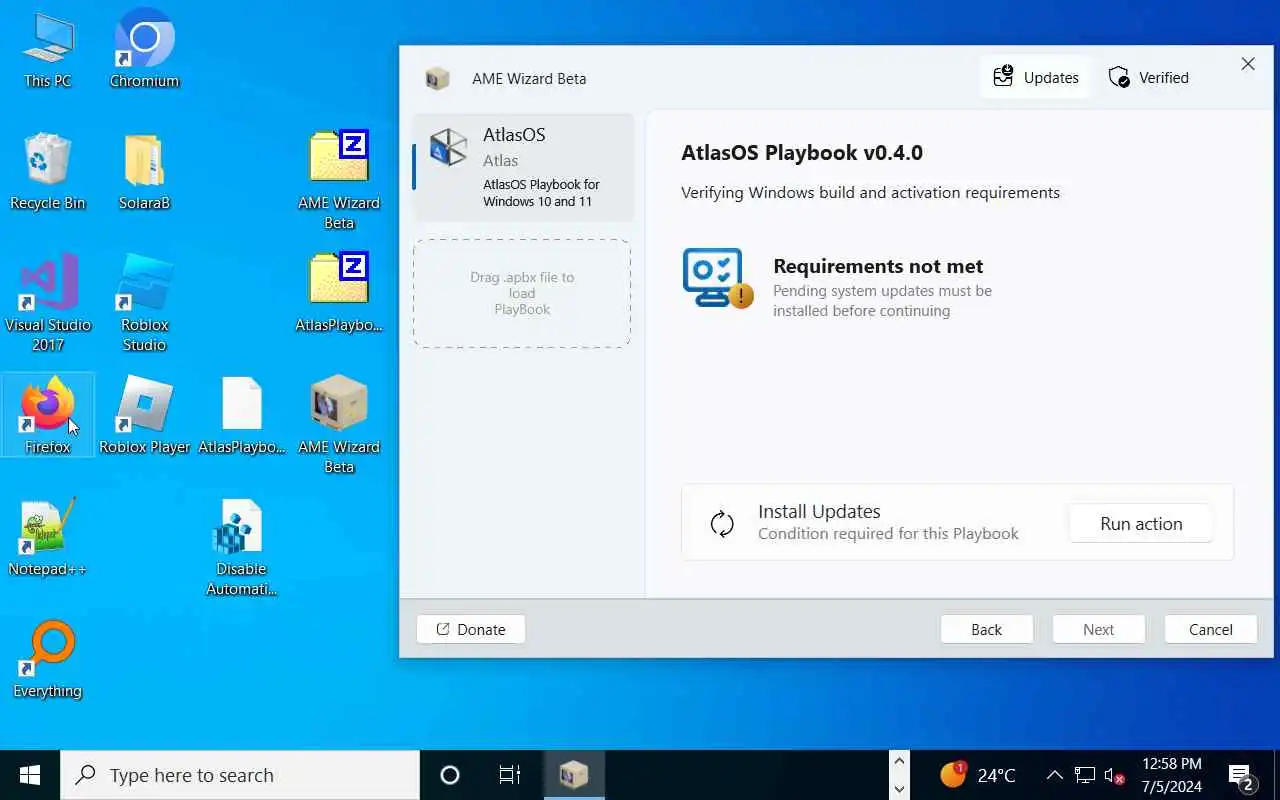Select the AME Wizard Beta zip archive icon
The image size is (1280, 800).
tap(339, 181)
